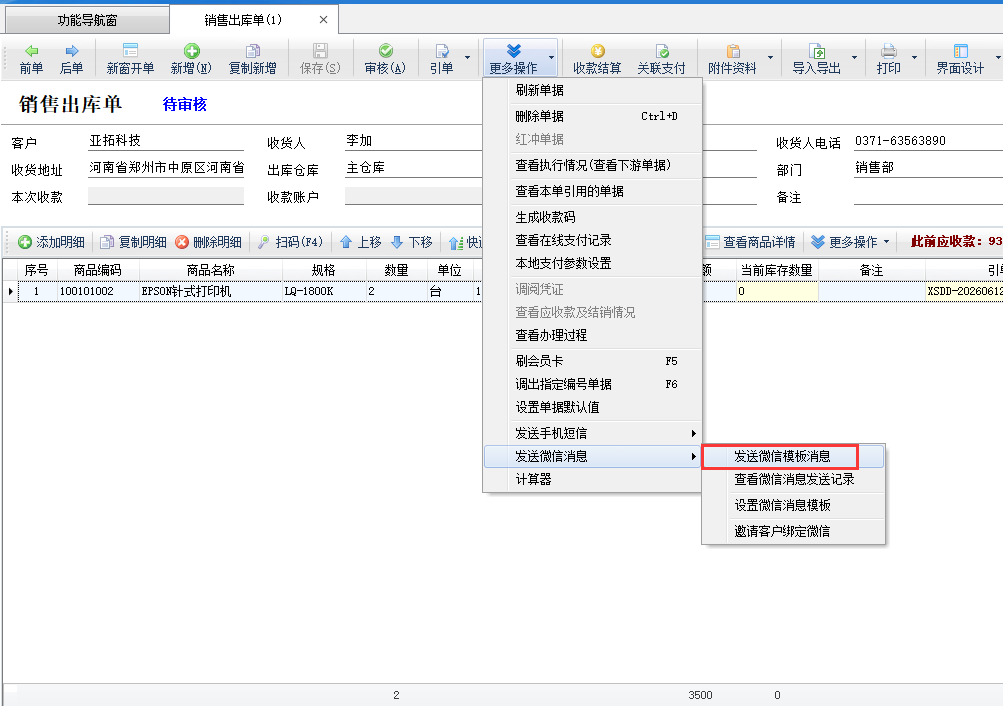This screenshot has width=1003, height=706.
Task: Click the 收货地址 address field
Action: coord(166,168)
